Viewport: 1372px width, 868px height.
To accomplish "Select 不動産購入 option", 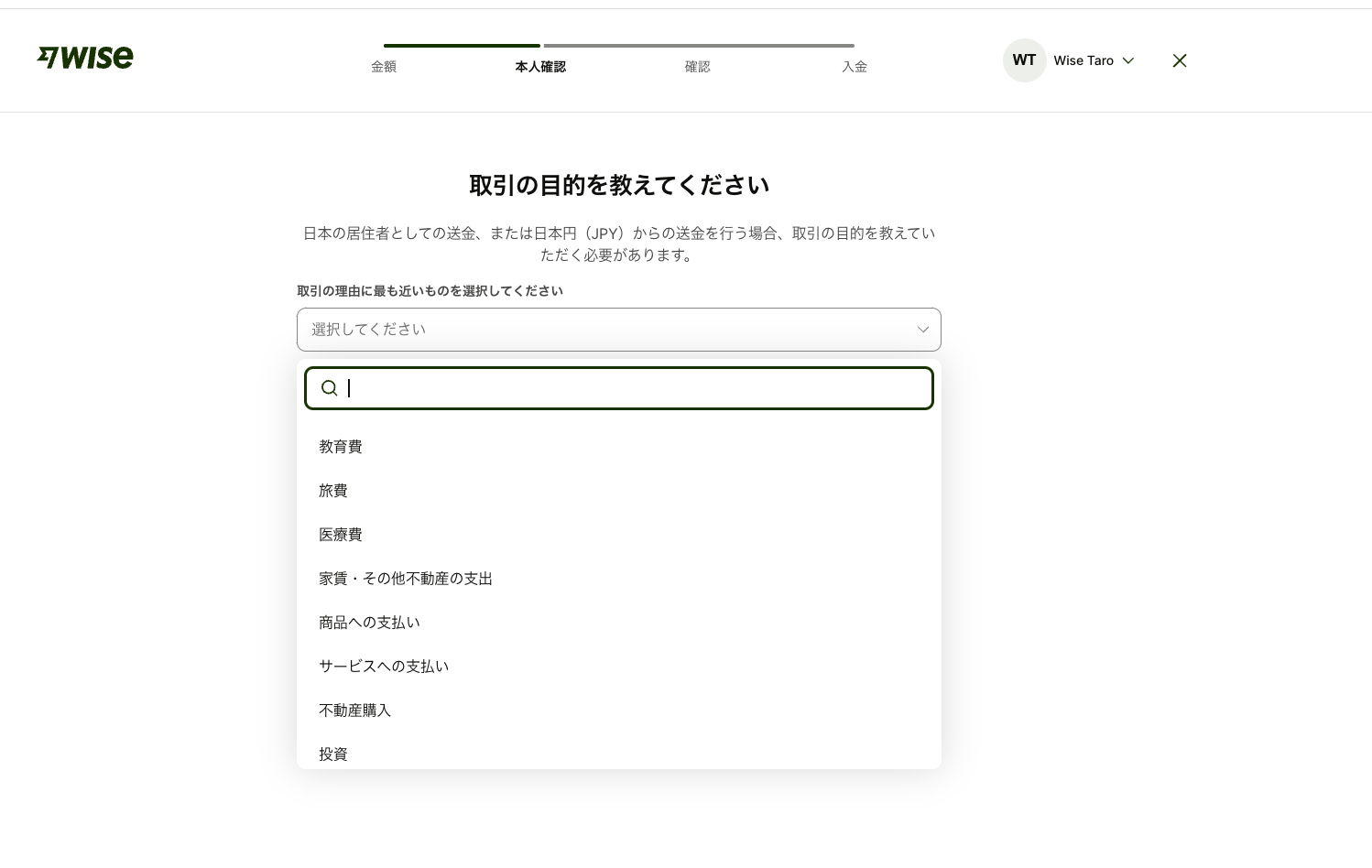I will [354, 711].
